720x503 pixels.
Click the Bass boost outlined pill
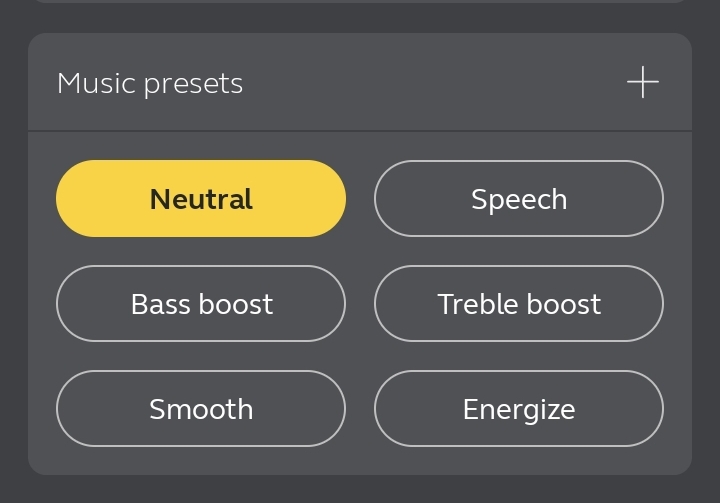(201, 303)
